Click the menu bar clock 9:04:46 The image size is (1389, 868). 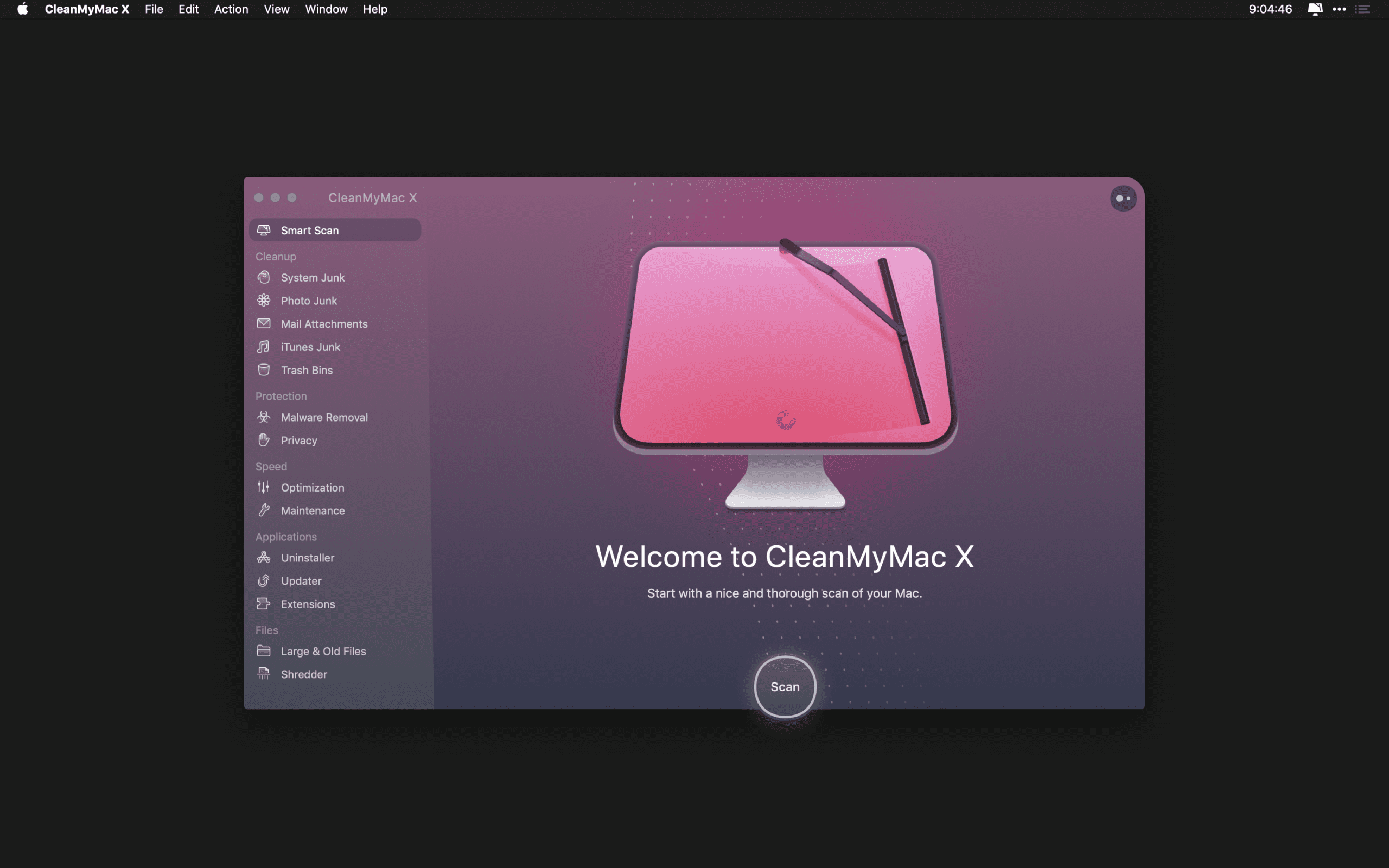(x=1270, y=9)
